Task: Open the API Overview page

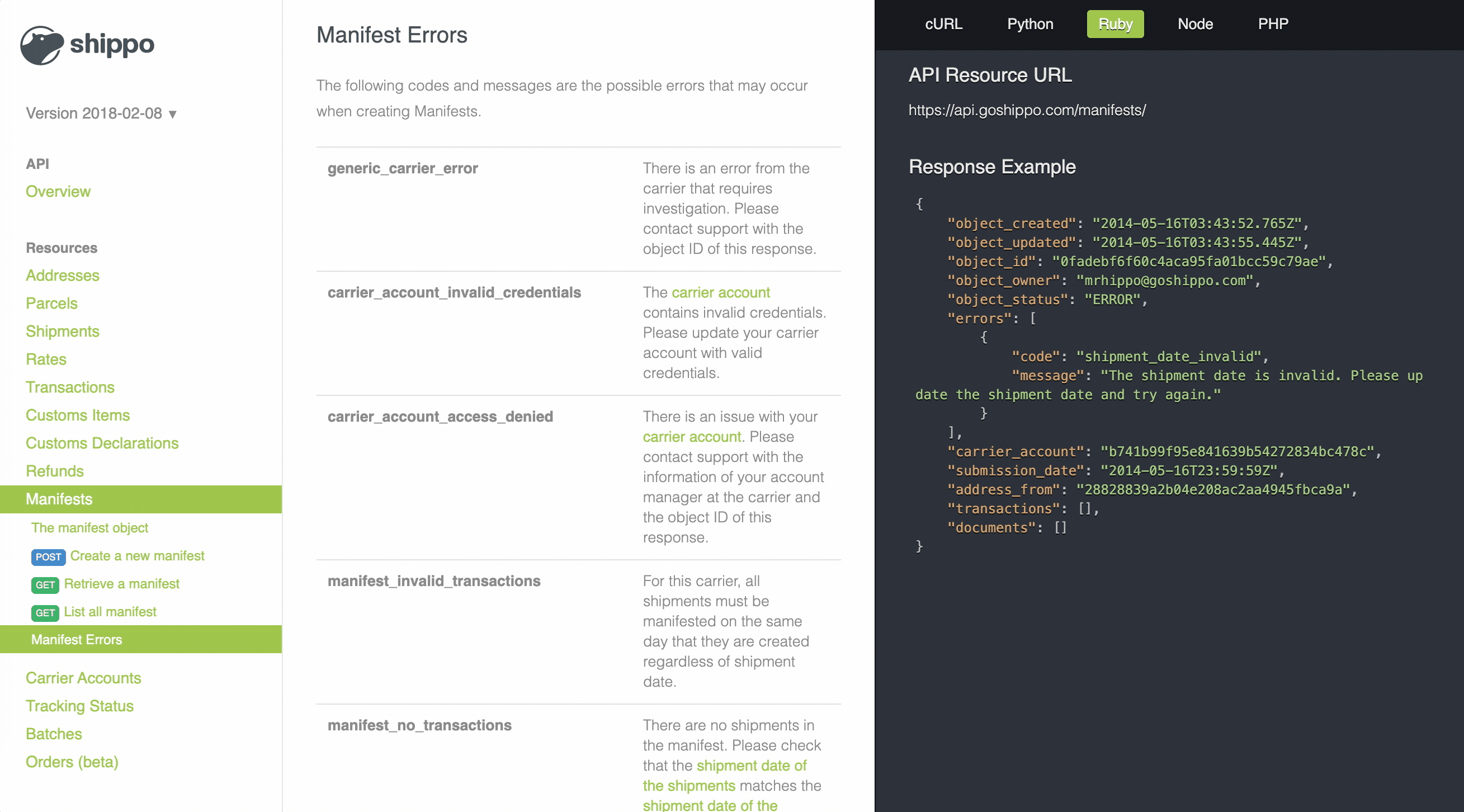Action: click(58, 191)
